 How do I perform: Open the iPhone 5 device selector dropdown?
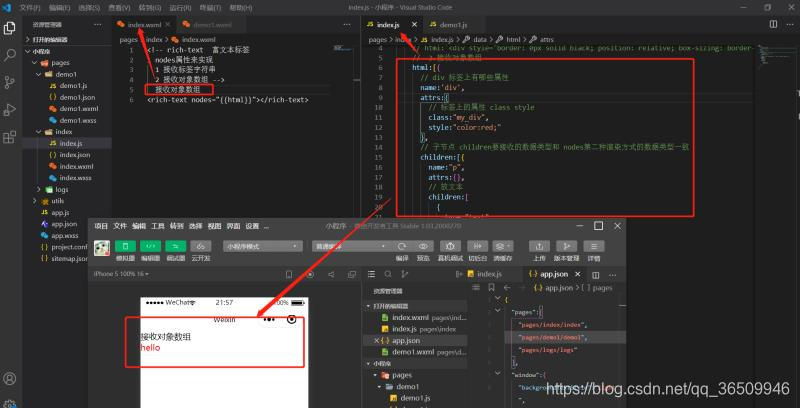click(121, 274)
